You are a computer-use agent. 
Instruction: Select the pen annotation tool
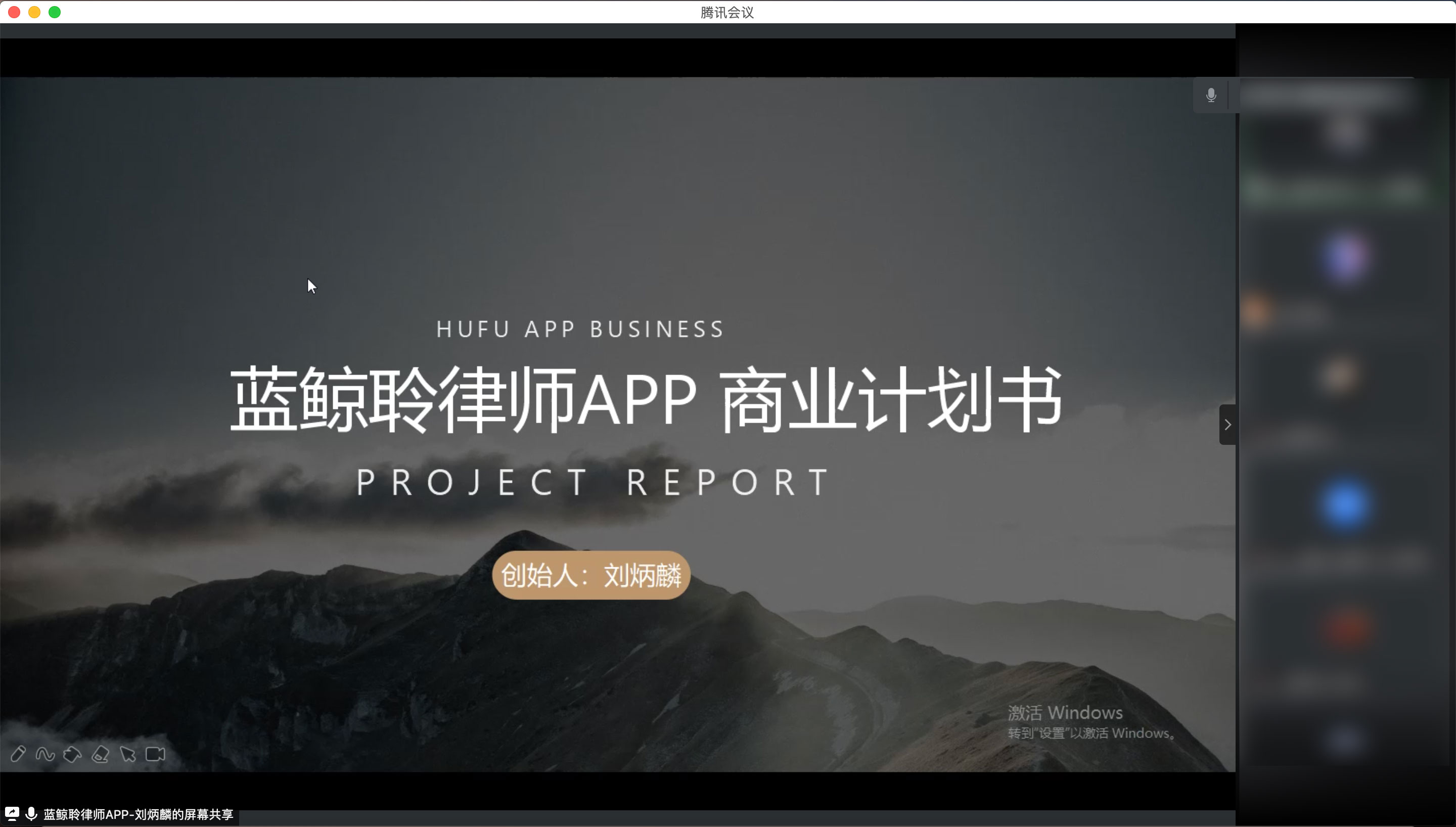(x=18, y=754)
